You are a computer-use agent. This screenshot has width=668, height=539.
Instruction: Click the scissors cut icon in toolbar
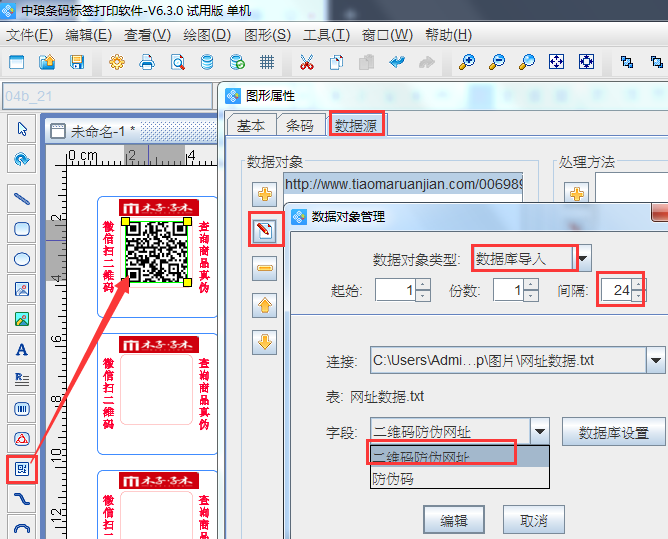(x=306, y=63)
